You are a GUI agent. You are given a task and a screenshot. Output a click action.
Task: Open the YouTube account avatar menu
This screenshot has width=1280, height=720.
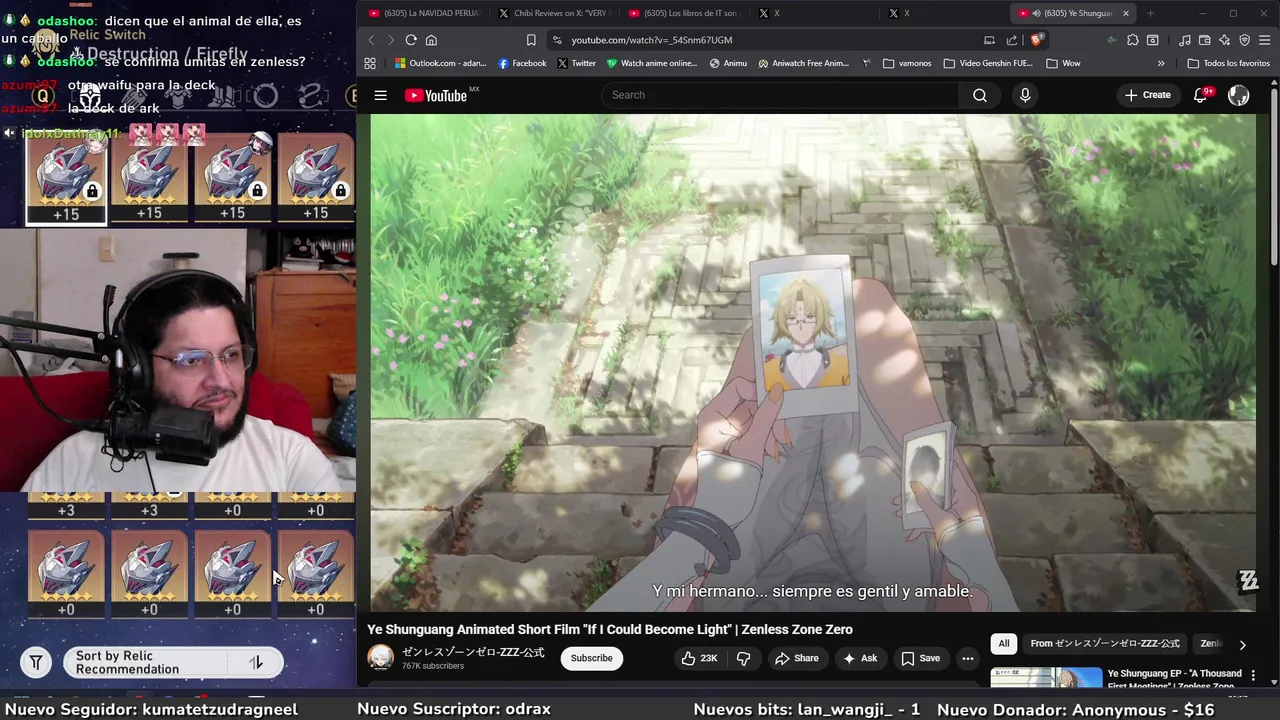pyautogui.click(x=1239, y=95)
